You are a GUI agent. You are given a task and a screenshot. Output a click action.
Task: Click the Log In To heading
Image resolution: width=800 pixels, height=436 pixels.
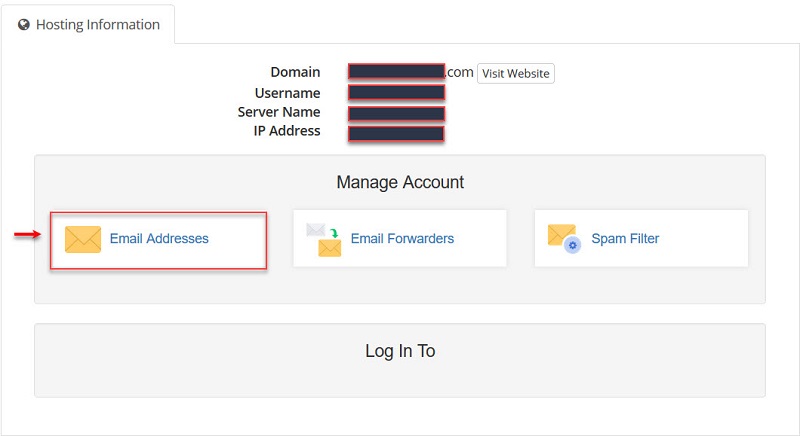[400, 351]
